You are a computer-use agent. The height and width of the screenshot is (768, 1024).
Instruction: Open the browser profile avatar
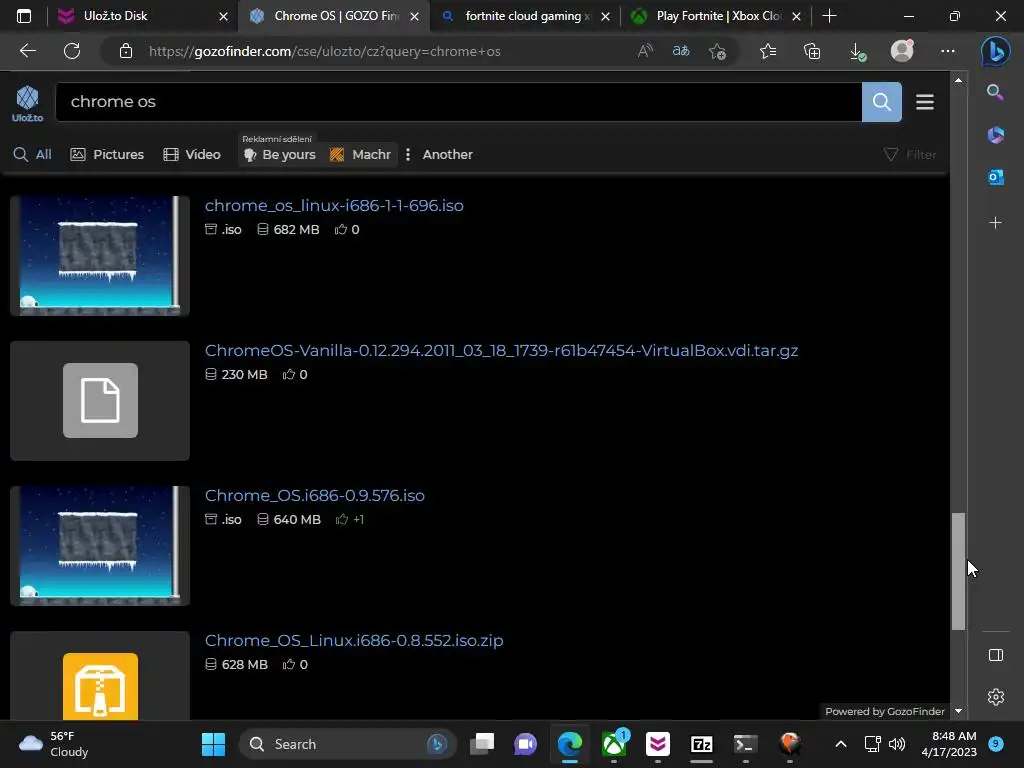click(x=902, y=51)
